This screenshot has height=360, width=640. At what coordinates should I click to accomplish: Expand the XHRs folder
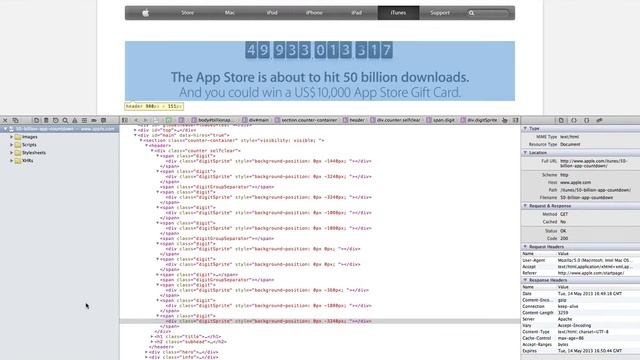[11, 161]
